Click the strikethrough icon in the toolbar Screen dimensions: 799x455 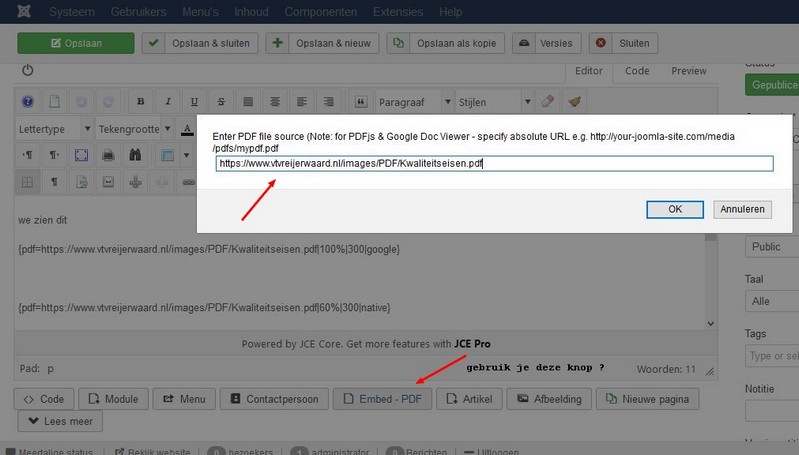pos(220,102)
